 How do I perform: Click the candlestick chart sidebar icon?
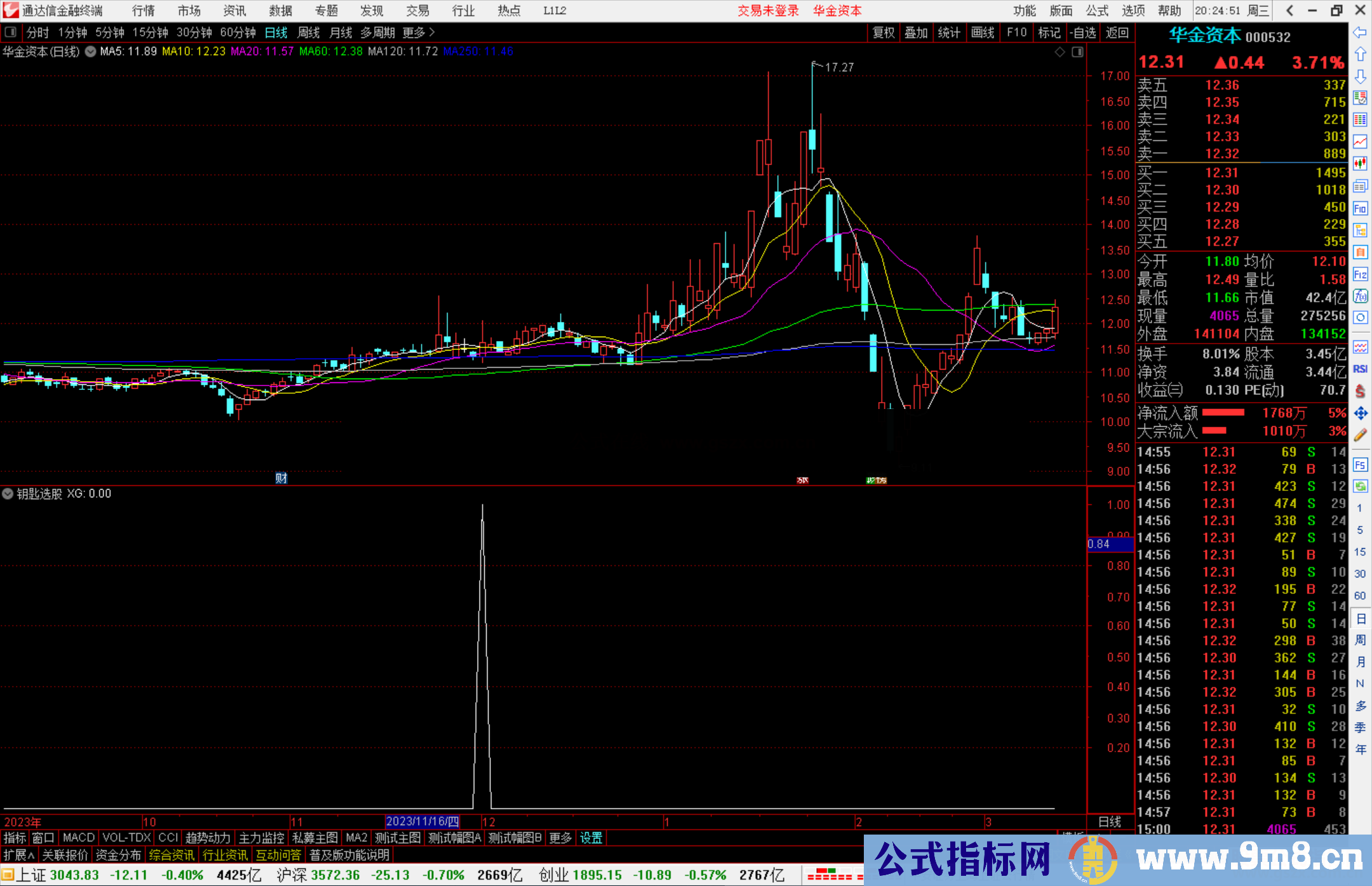point(1360,163)
